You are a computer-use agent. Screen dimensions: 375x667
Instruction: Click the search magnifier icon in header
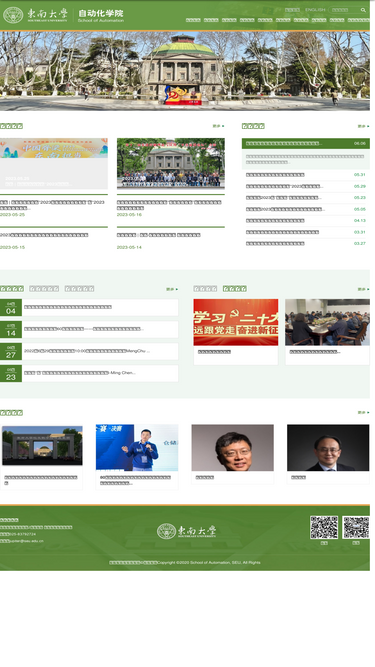[363, 10]
